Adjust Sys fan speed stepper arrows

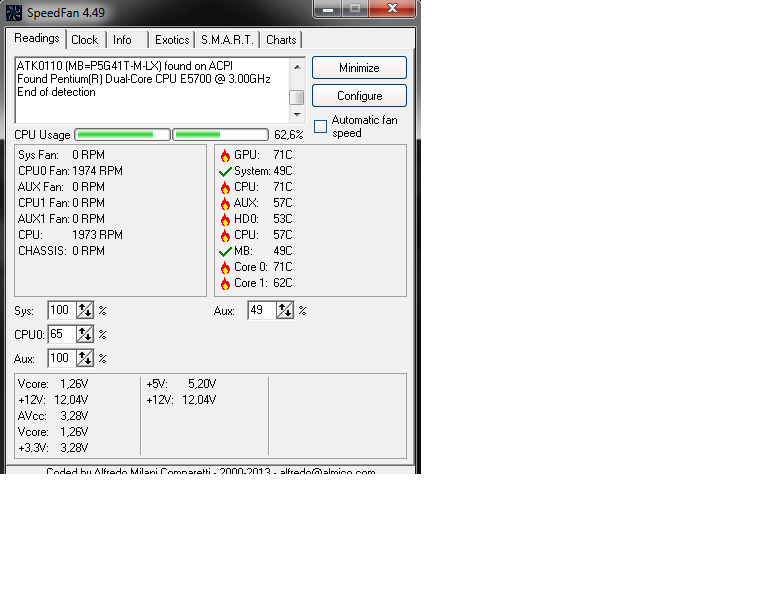point(85,310)
